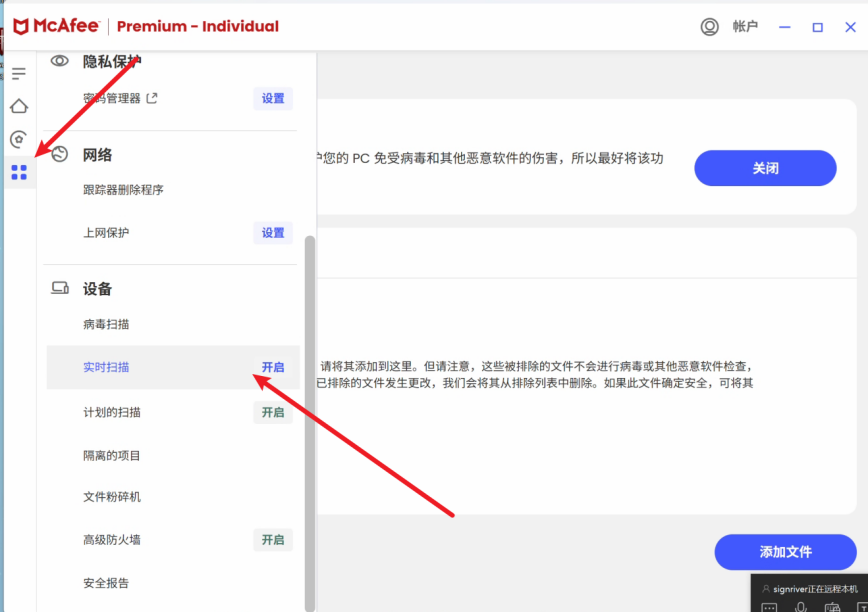Minimize the McAfee window
The image size is (868, 612).
click(x=784, y=27)
